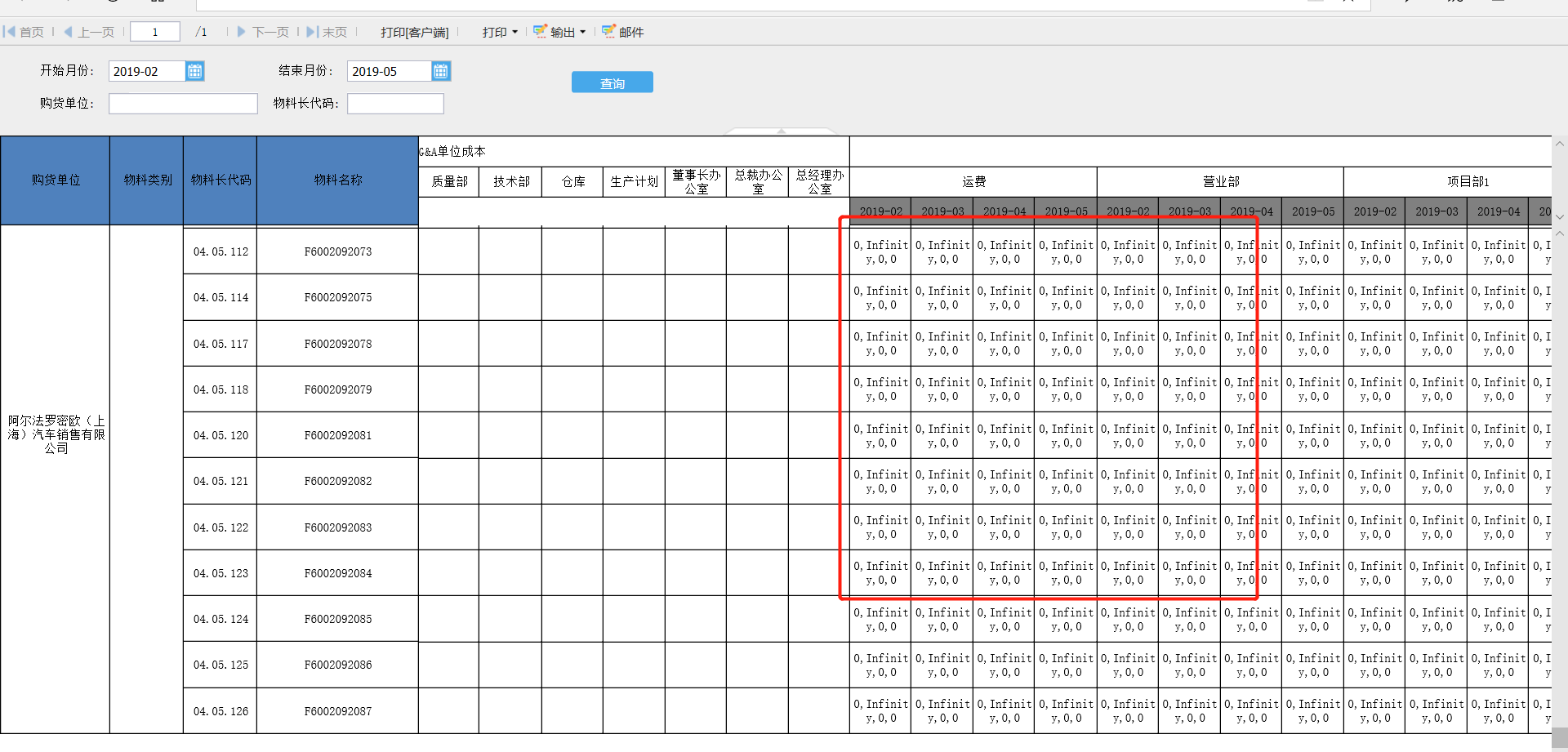Select cell 04.05.118

[220, 389]
